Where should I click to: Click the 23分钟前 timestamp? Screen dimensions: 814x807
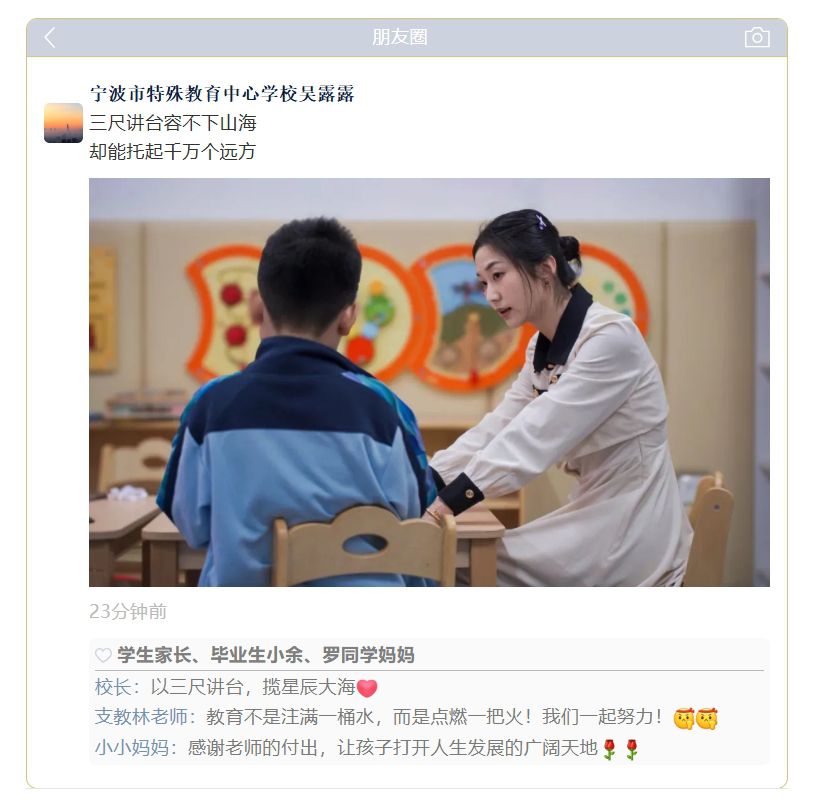pos(128,611)
